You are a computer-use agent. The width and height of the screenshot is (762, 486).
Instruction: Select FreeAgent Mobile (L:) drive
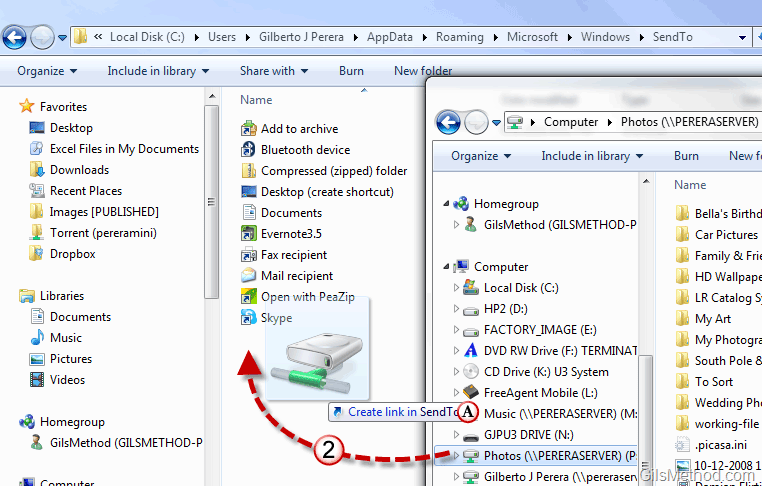531,393
